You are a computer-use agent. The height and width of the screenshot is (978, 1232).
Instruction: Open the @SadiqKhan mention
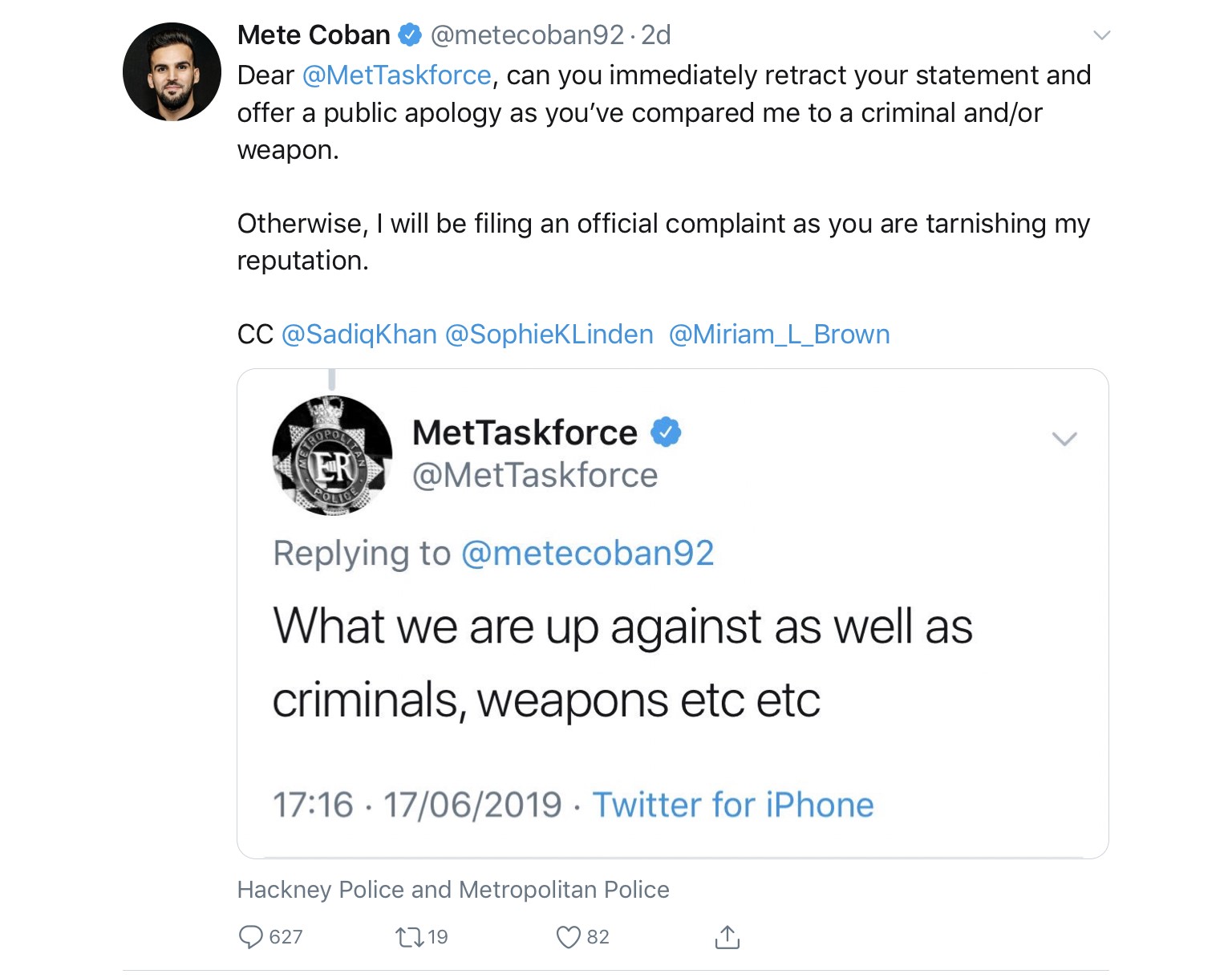pos(359,334)
